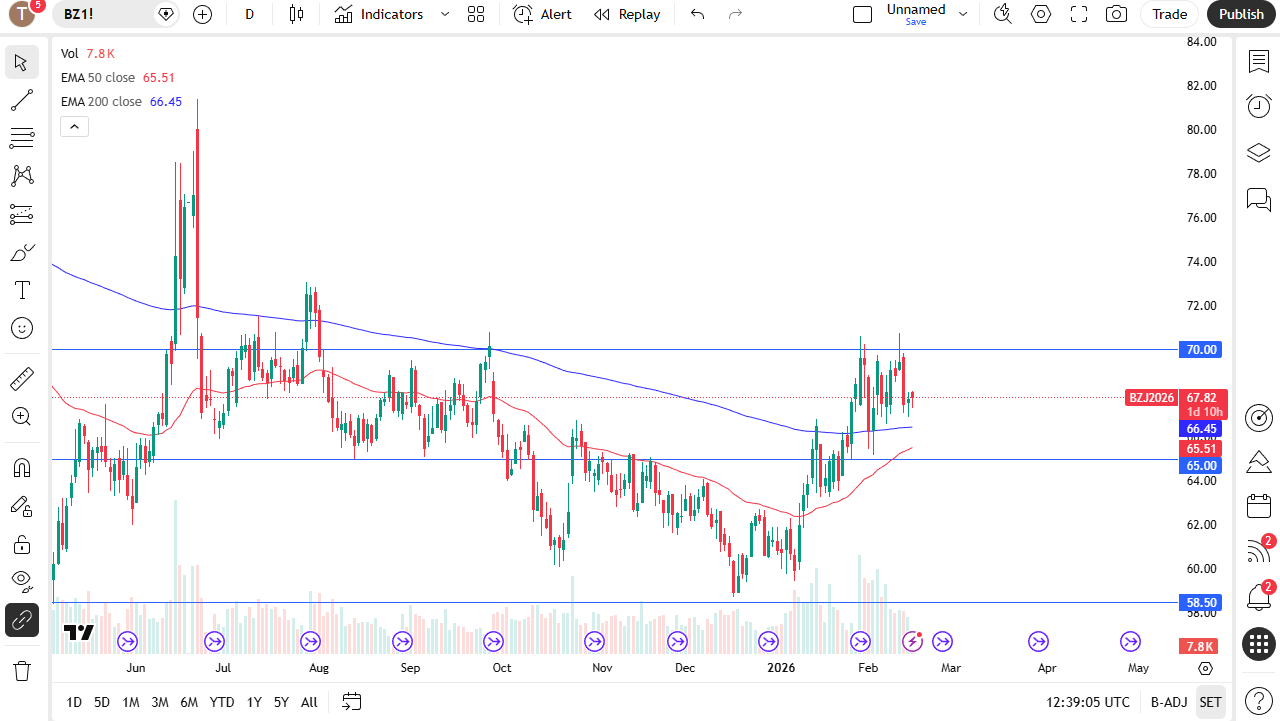Create an Alert
The width and height of the screenshot is (1280, 721).
click(x=543, y=14)
